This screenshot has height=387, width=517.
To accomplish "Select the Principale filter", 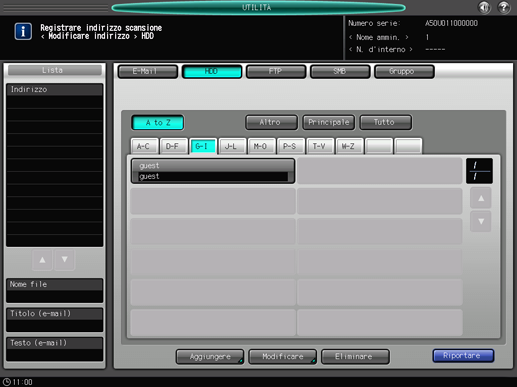I will [x=329, y=122].
